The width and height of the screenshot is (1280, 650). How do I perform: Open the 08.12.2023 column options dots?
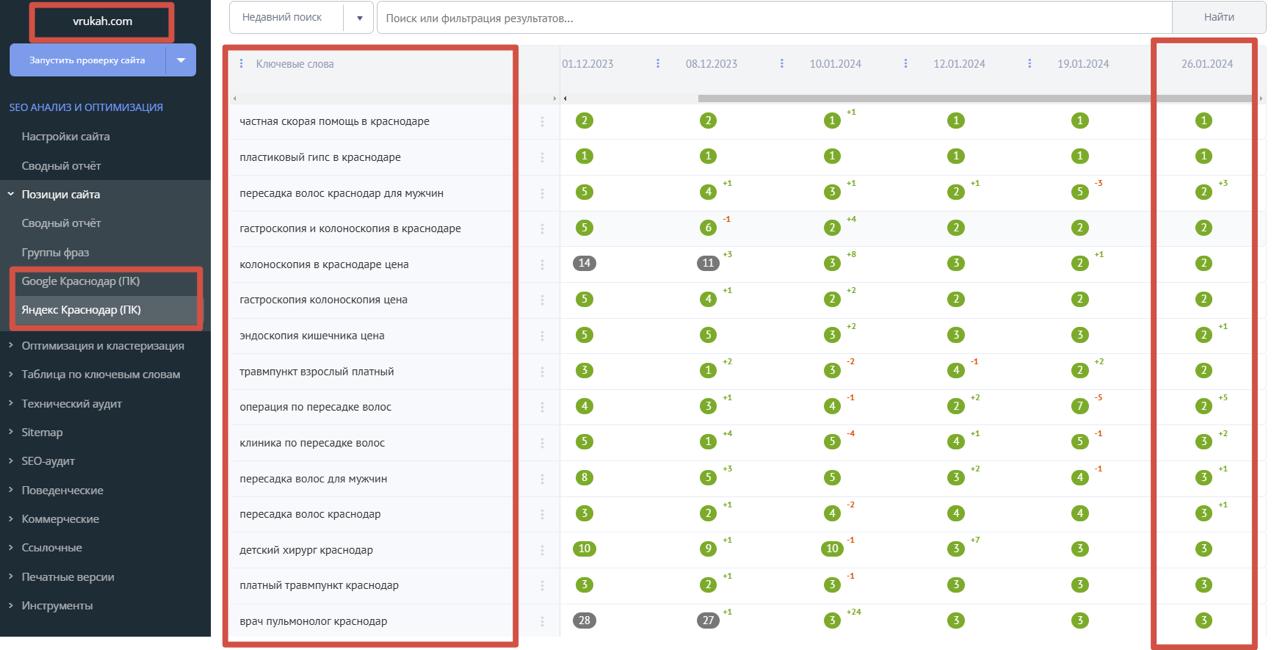point(781,64)
